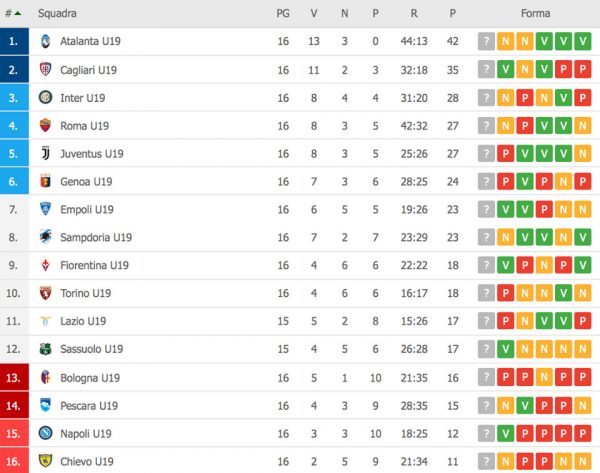Open the Inter U19 crest icon
Viewport: 600px width, 473px height.
45,98
